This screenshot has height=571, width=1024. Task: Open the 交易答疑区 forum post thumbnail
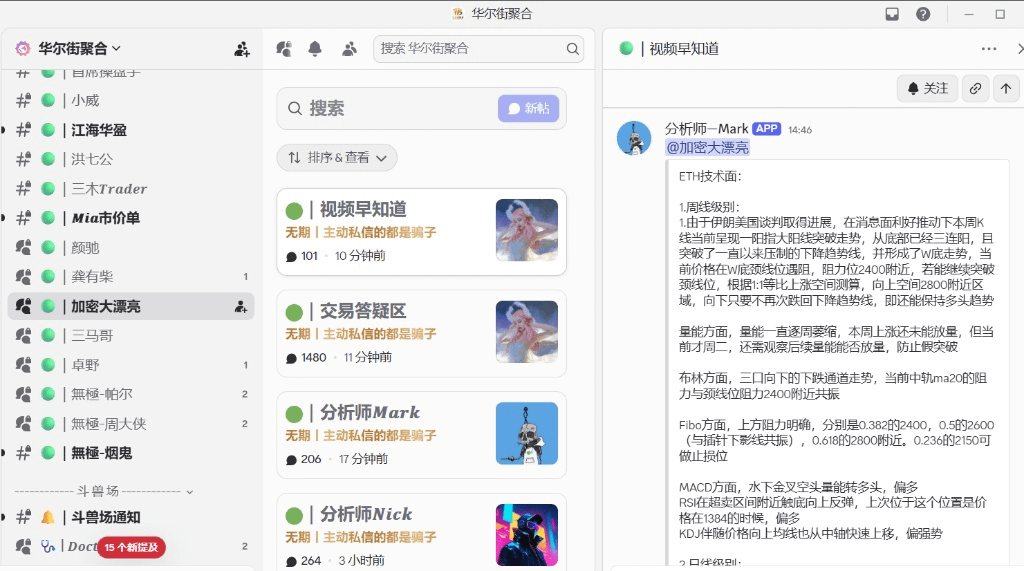pos(526,331)
